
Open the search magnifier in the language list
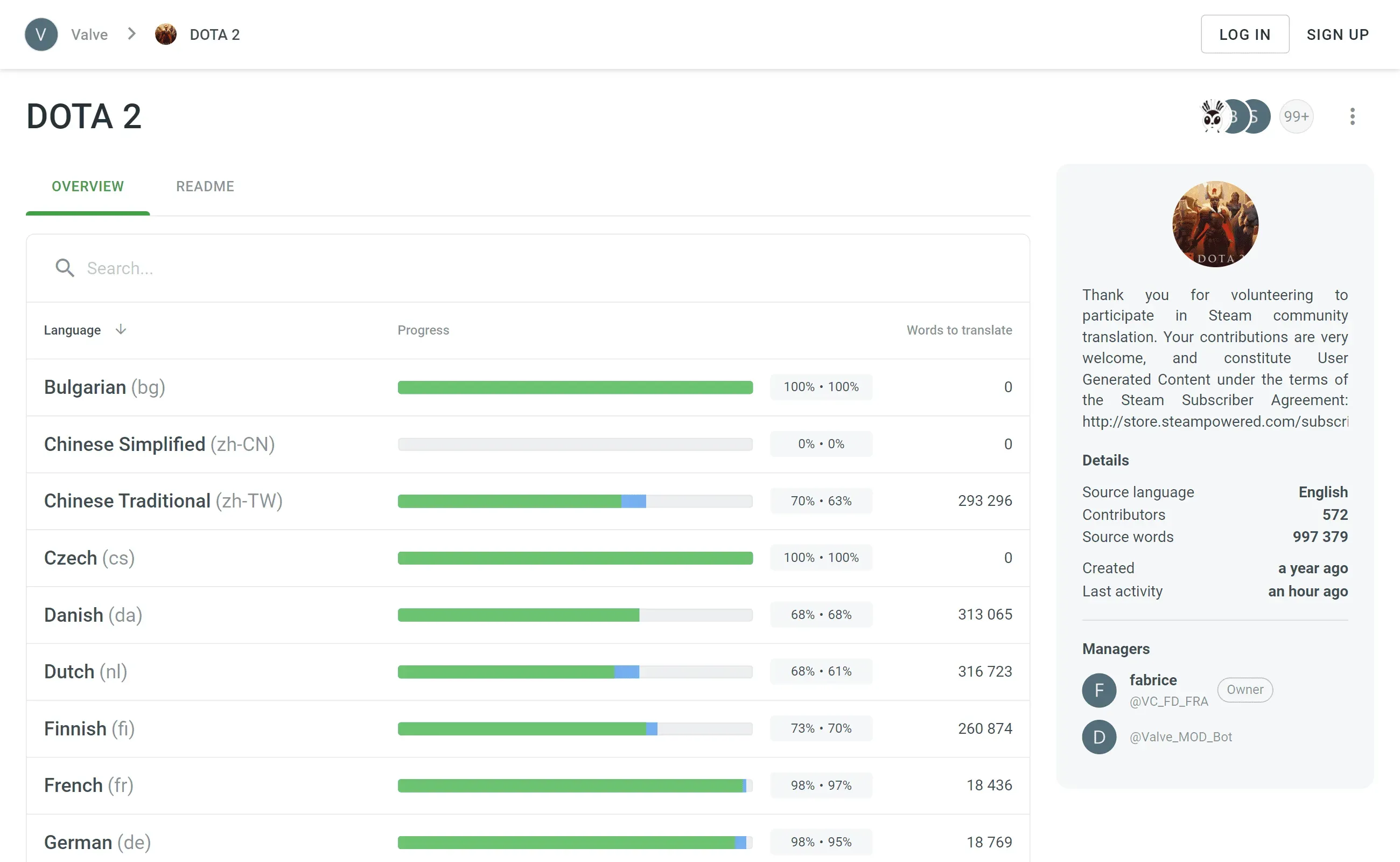click(65, 268)
